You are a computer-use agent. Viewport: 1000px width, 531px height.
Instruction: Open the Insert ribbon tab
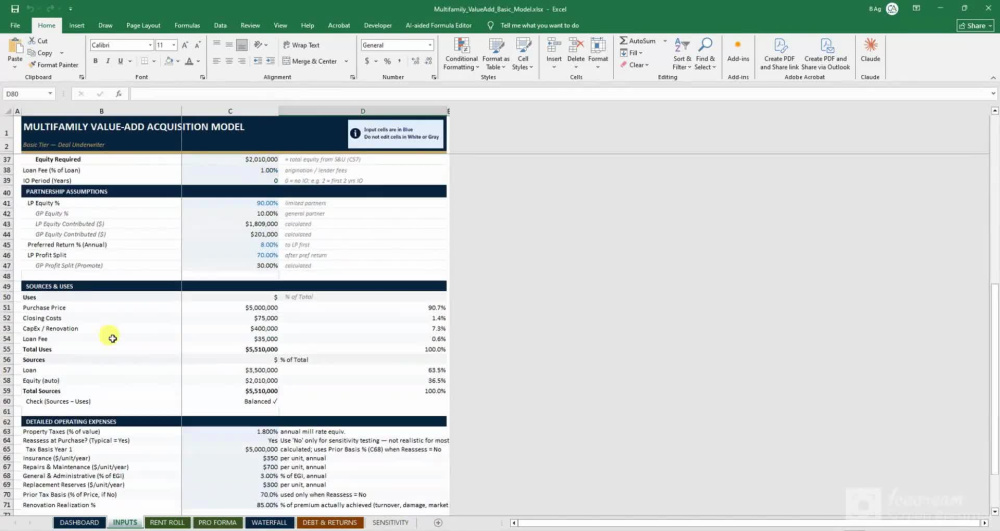coord(77,25)
